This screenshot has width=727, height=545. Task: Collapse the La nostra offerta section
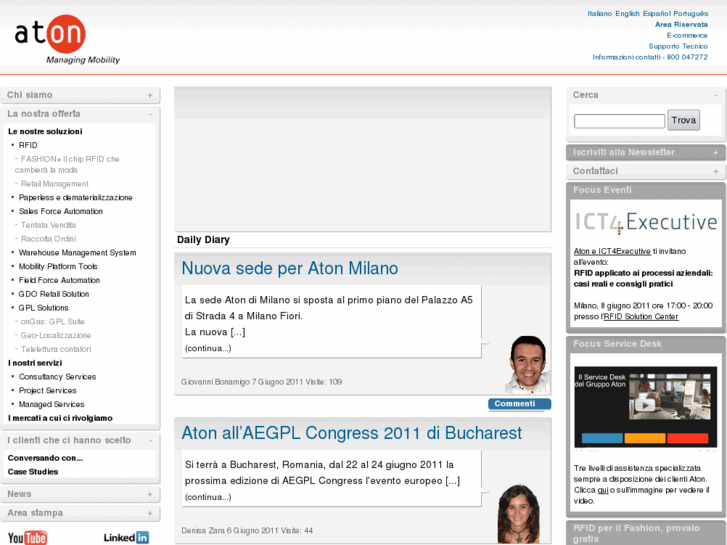[150, 114]
